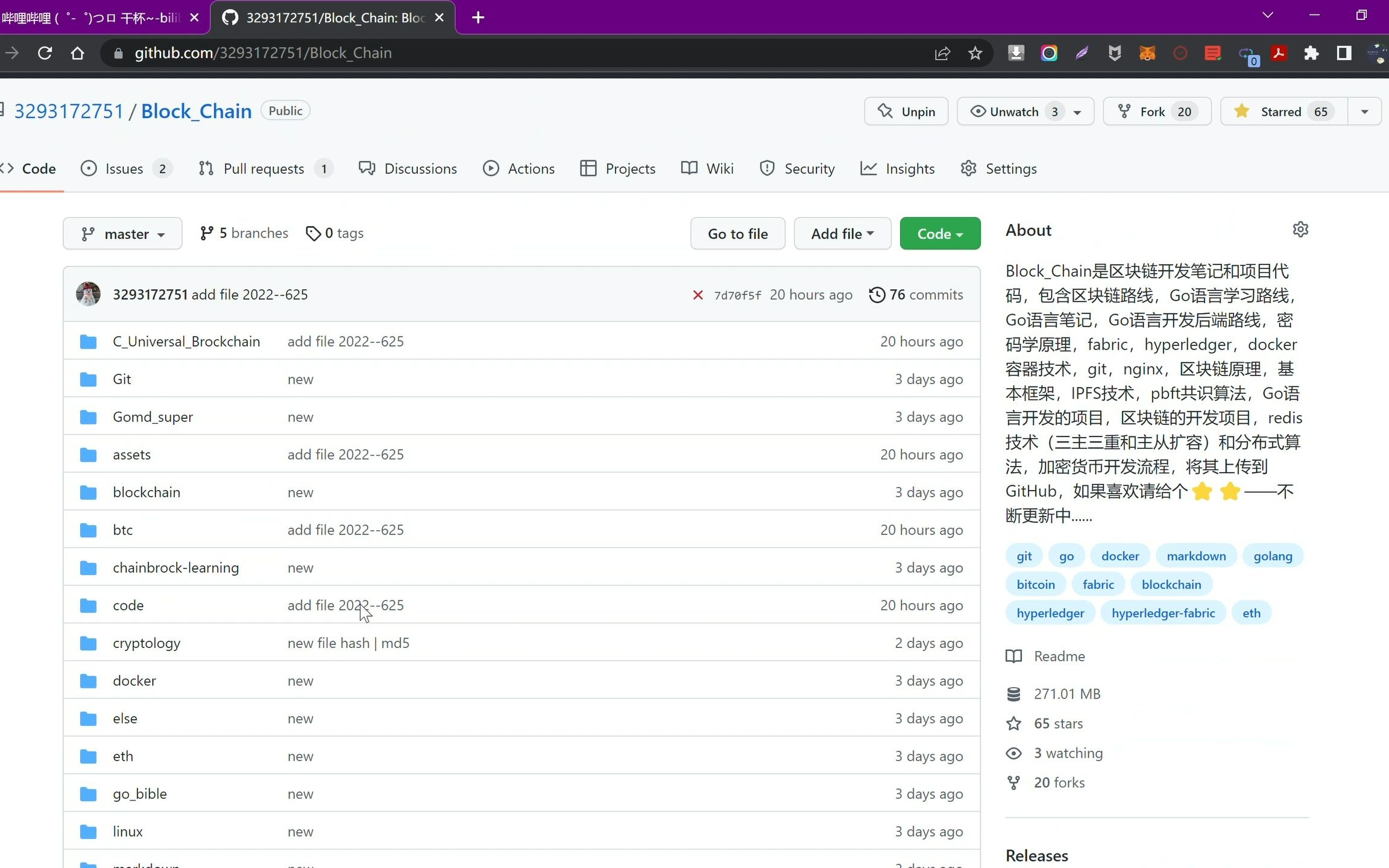Screen dimensions: 1389x868
Task: Click the folder icon for blockchain
Action: pyautogui.click(x=88, y=492)
